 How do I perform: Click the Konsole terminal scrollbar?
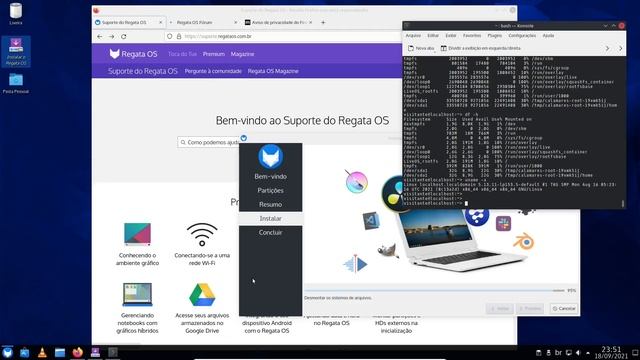pos(623,203)
